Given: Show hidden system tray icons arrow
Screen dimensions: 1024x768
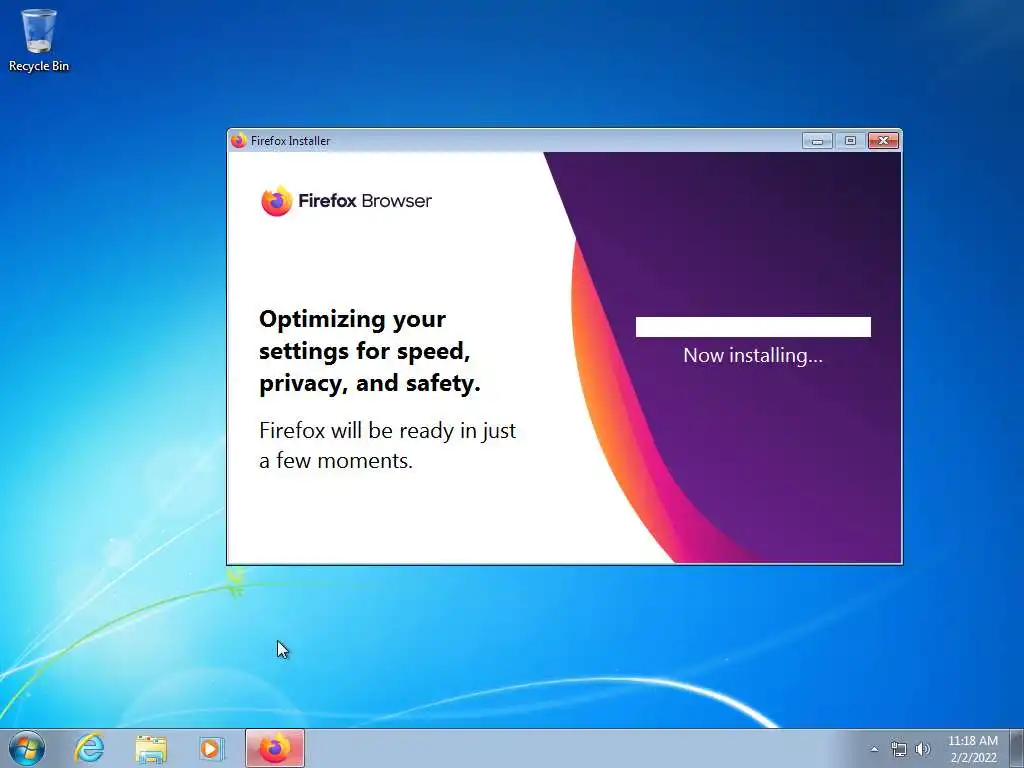Looking at the screenshot, I should click(x=874, y=749).
